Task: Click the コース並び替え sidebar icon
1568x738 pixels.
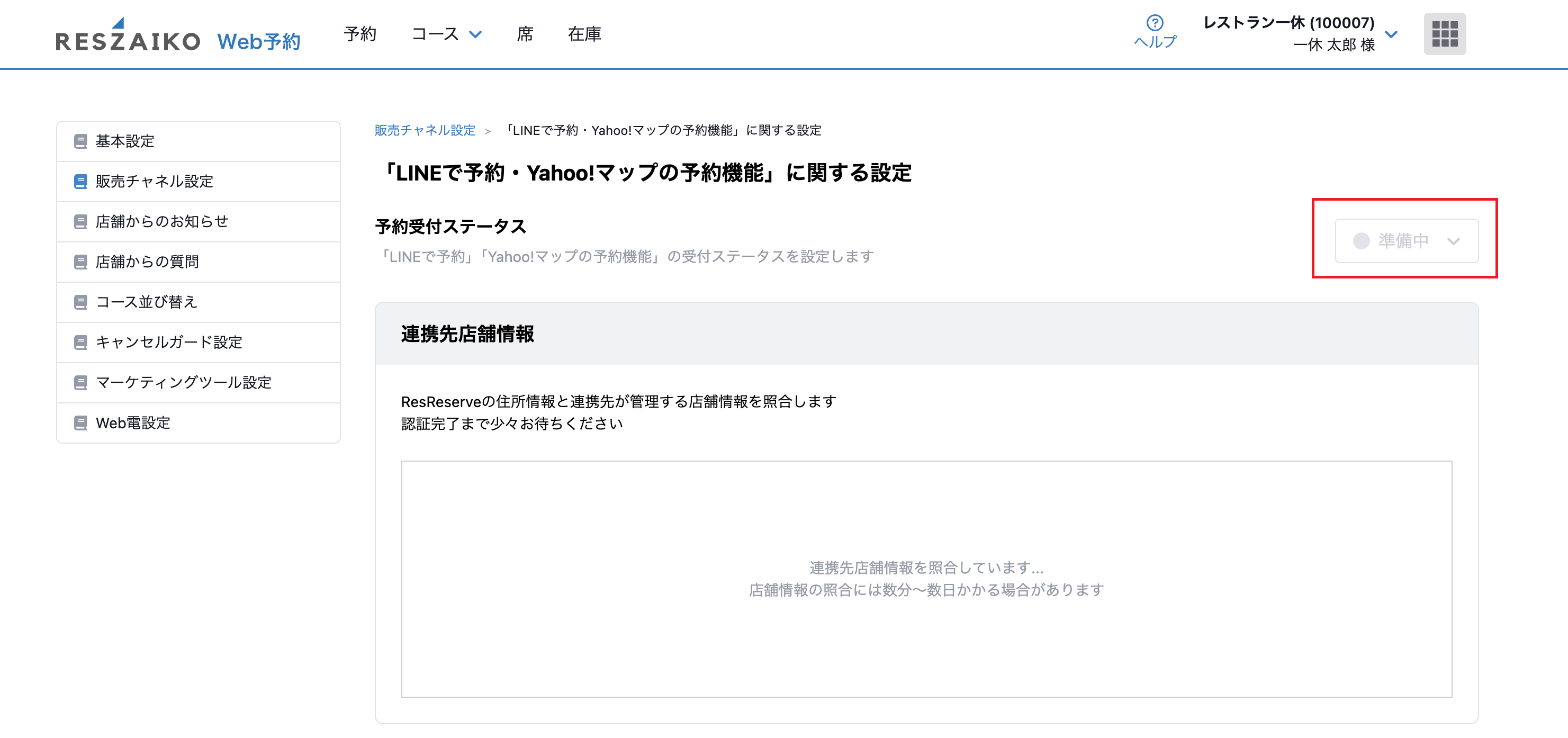Action: point(80,302)
